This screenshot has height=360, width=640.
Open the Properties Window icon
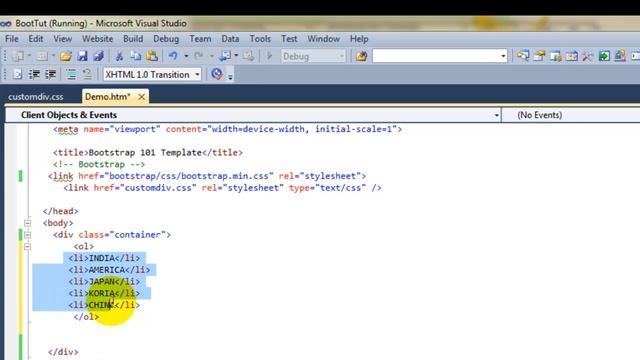[x=539, y=56]
